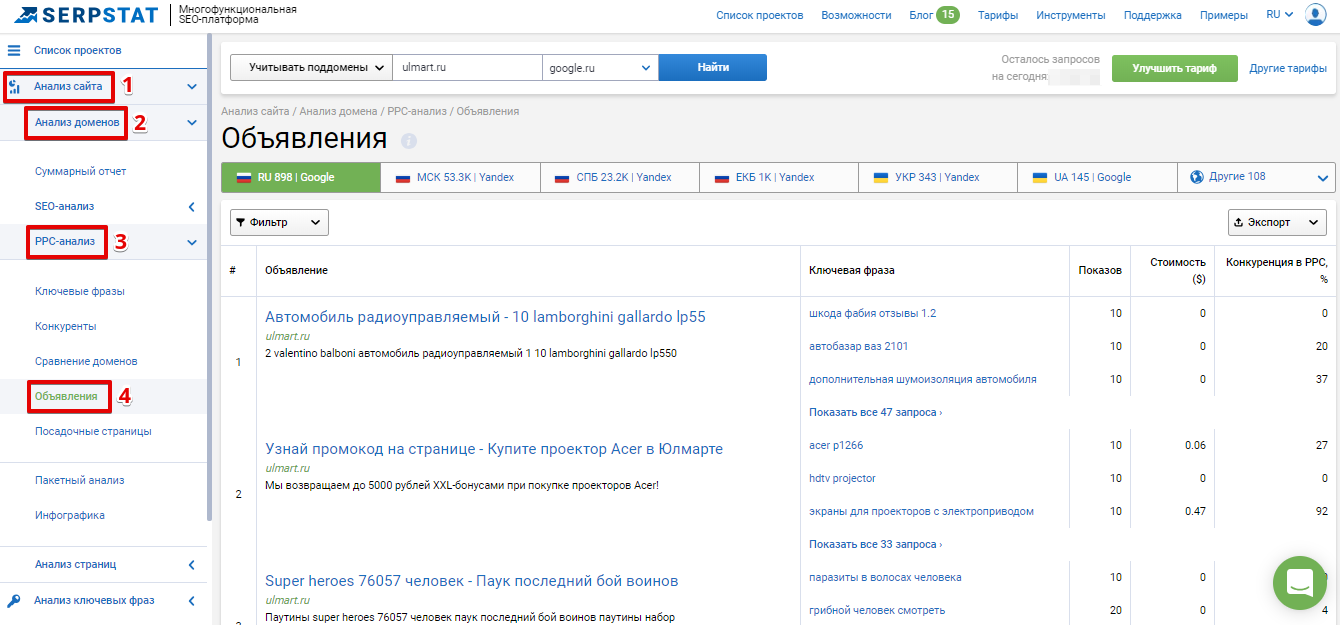Open Пакетный анализ in the sidebar
This screenshot has width=1340, height=625.
coord(80,480)
